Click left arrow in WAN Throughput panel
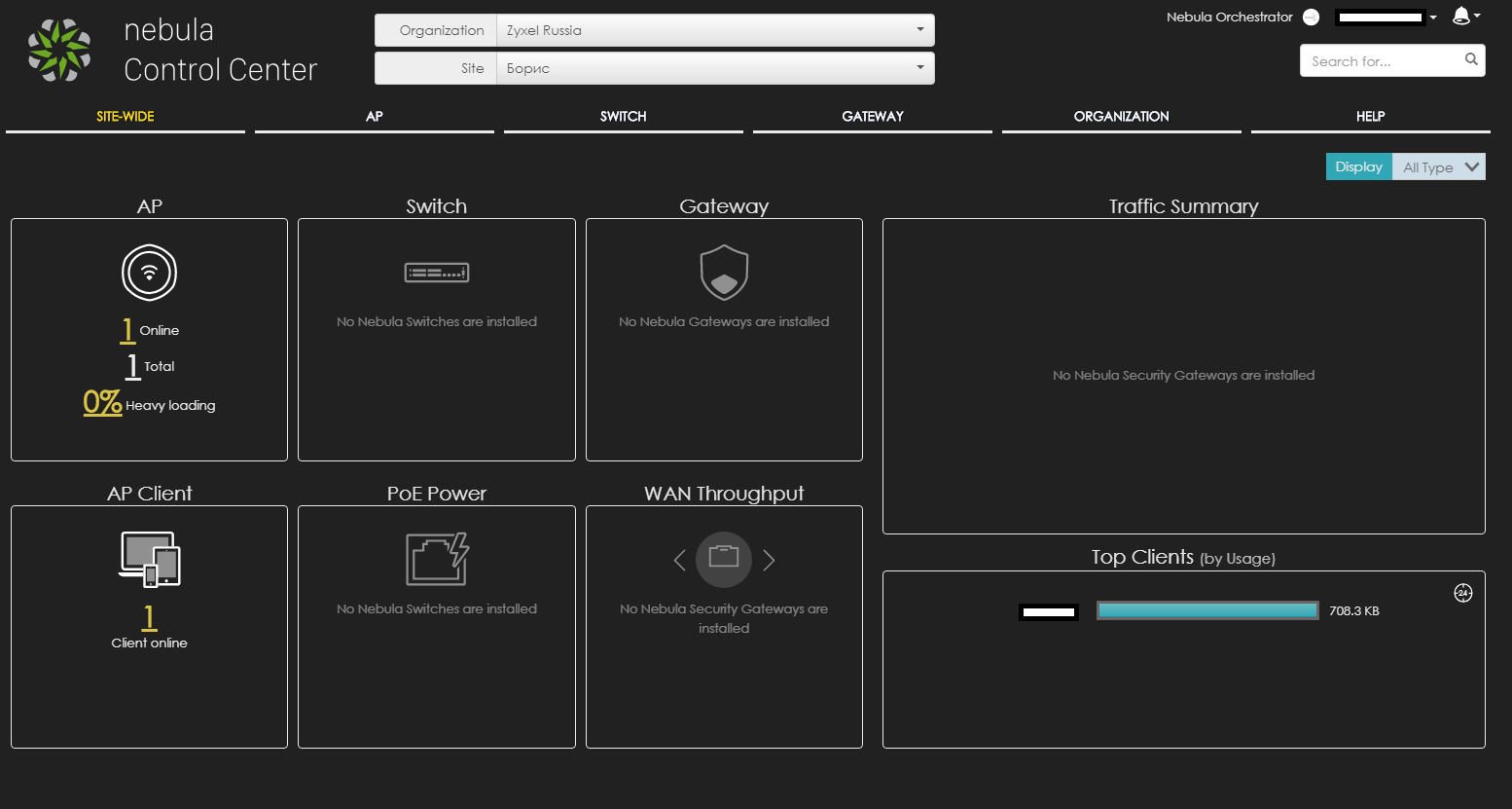 click(680, 560)
